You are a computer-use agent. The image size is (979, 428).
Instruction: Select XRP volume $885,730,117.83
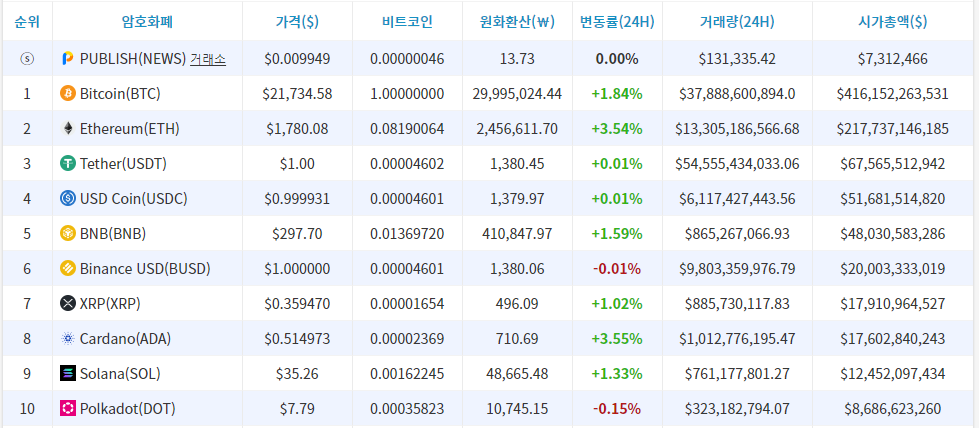(x=737, y=304)
